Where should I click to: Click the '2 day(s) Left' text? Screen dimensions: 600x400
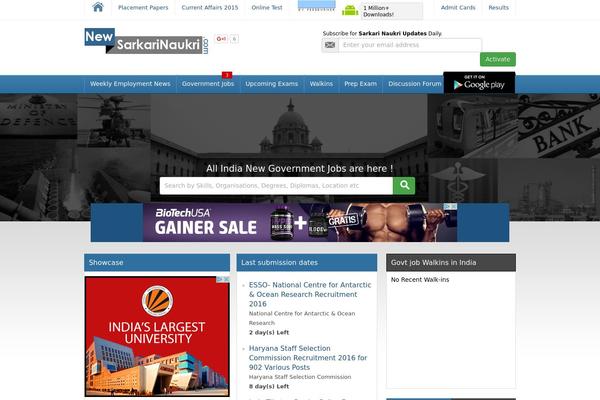click(x=269, y=333)
